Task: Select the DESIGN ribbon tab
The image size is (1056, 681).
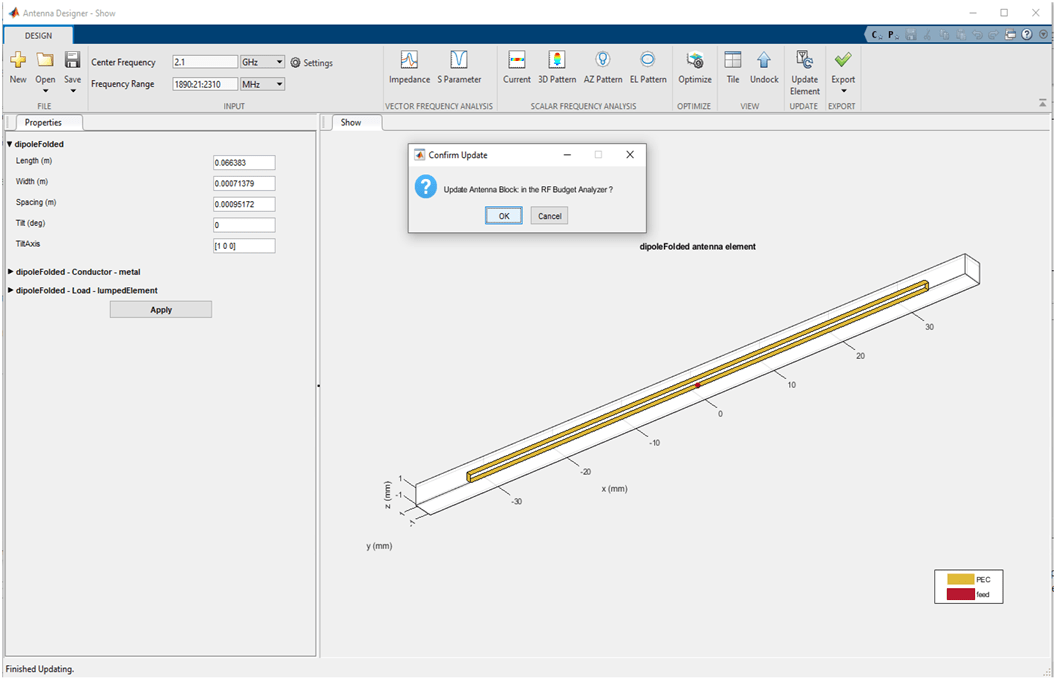Action: pos(38,36)
